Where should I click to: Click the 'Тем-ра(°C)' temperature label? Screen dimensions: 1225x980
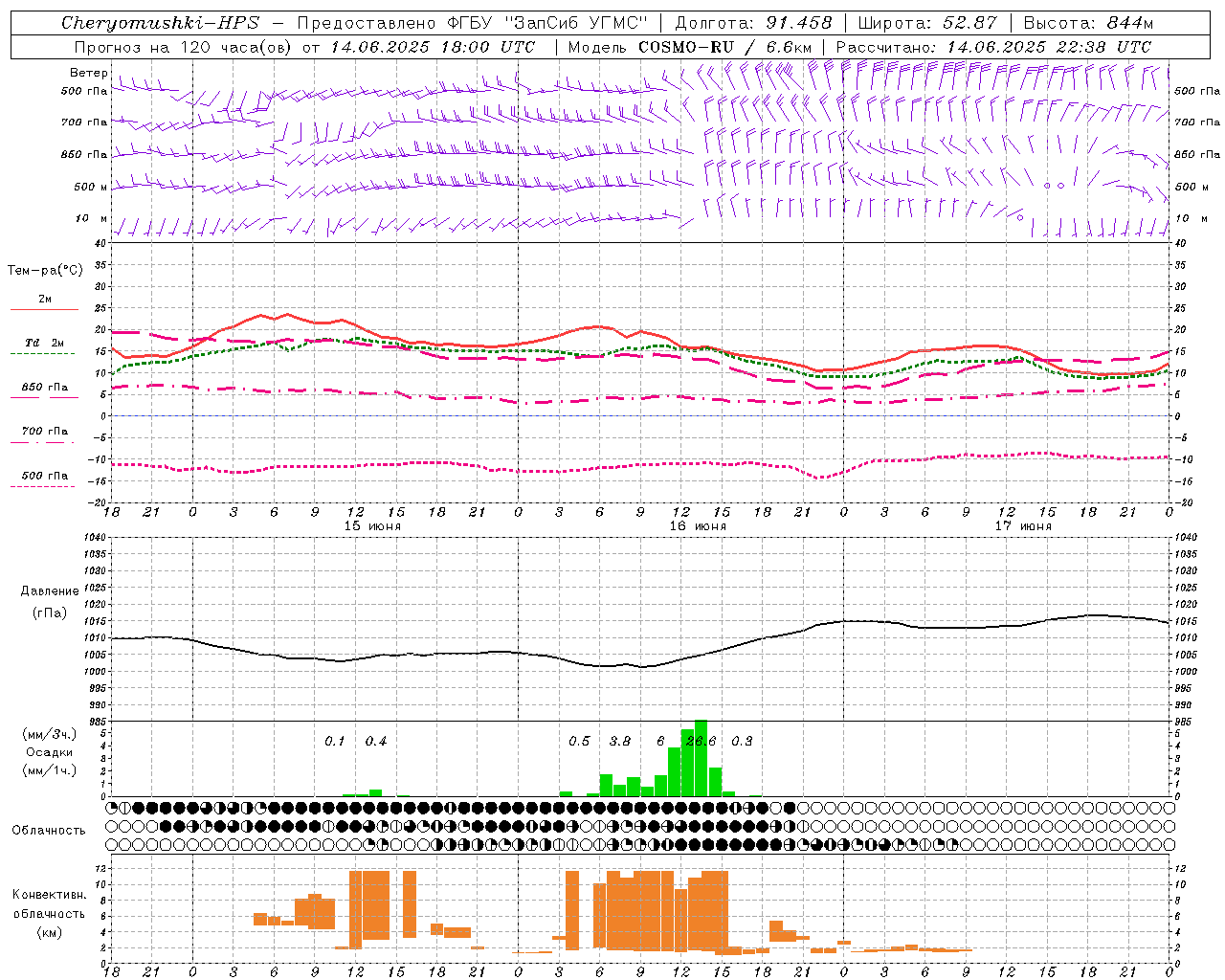(45, 271)
